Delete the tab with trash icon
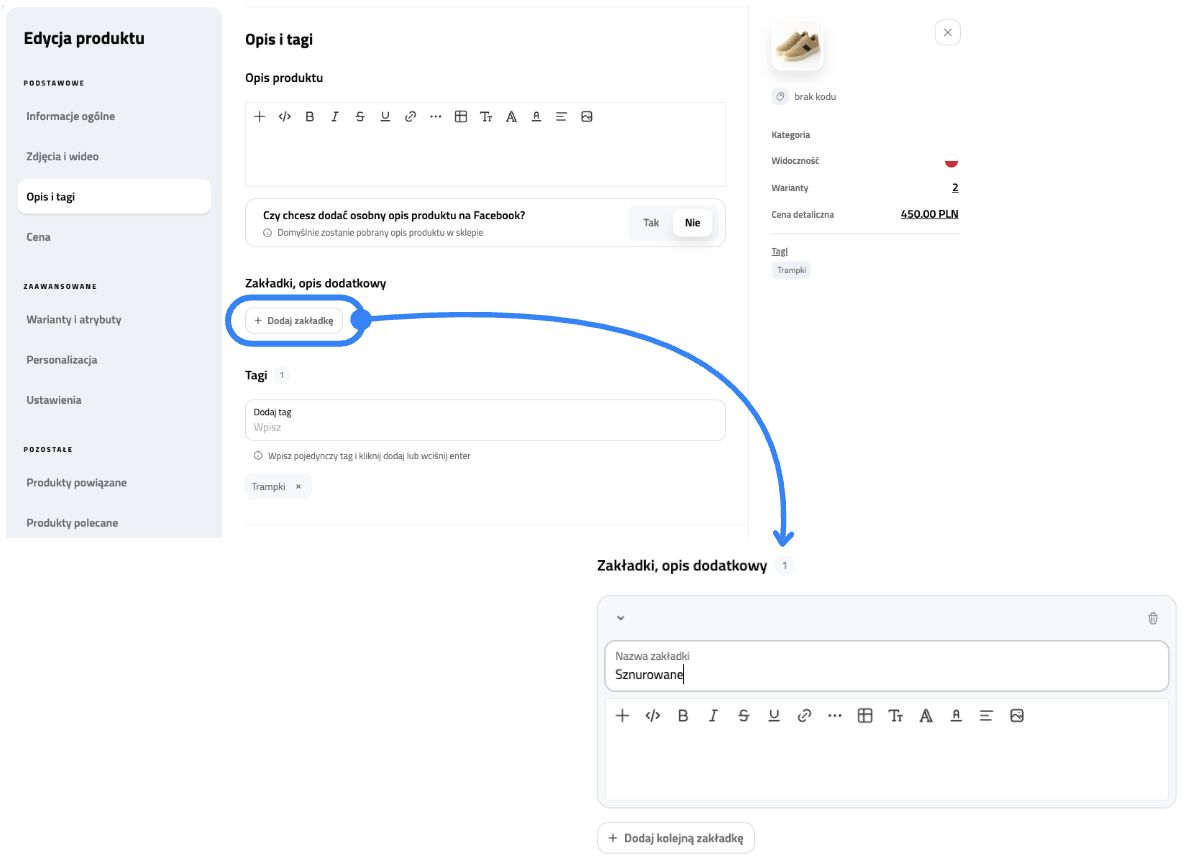The height and width of the screenshot is (866, 1198). point(1153,619)
